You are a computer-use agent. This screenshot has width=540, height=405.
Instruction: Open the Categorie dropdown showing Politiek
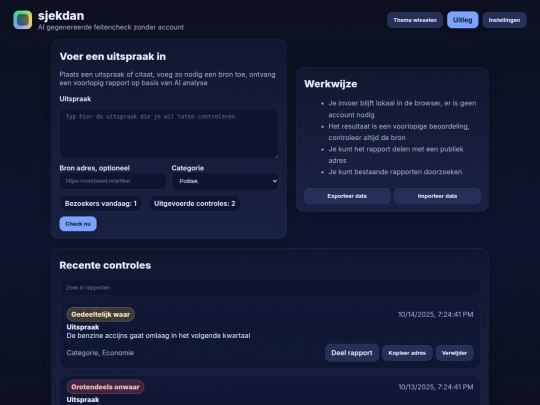[x=225, y=181]
